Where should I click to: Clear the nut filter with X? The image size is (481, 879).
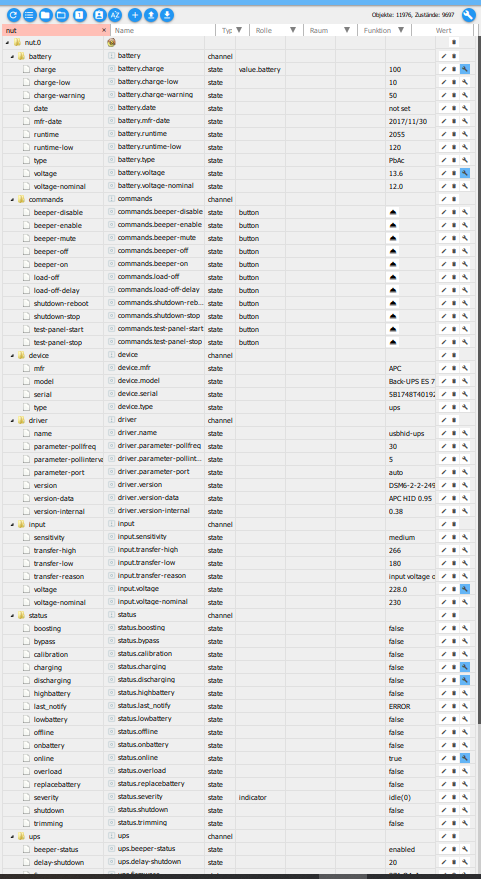(x=104, y=30)
